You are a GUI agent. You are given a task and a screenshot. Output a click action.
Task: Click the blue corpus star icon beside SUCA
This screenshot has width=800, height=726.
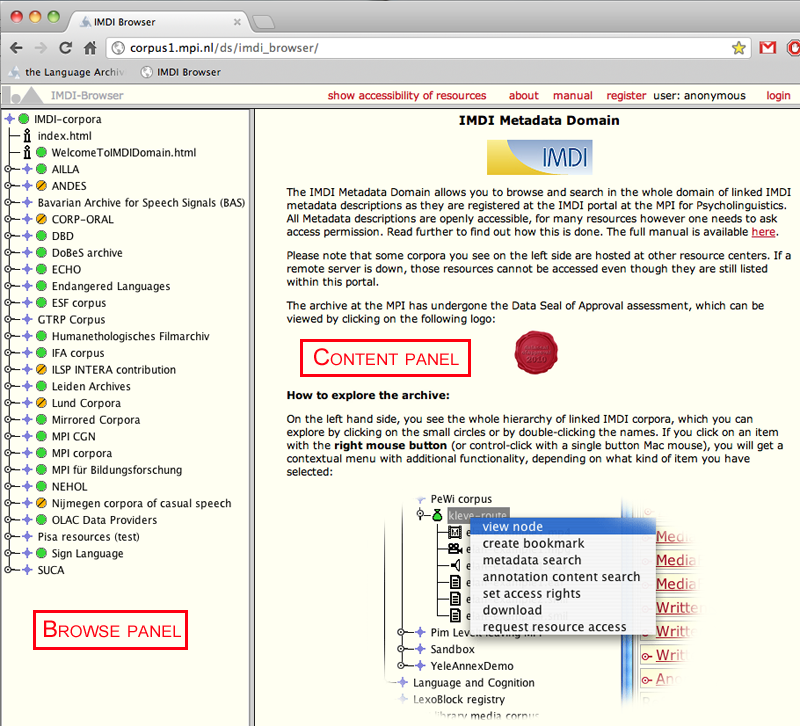click(28, 570)
